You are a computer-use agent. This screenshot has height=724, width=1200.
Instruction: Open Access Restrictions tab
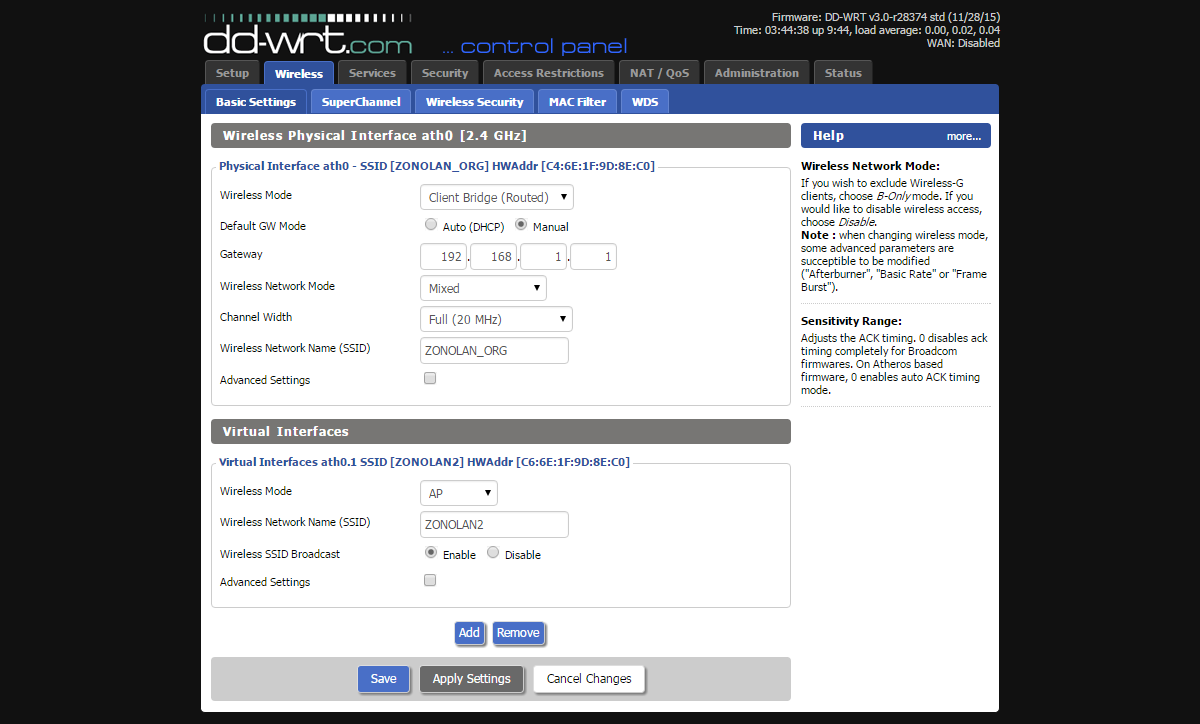click(x=548, y=73)
